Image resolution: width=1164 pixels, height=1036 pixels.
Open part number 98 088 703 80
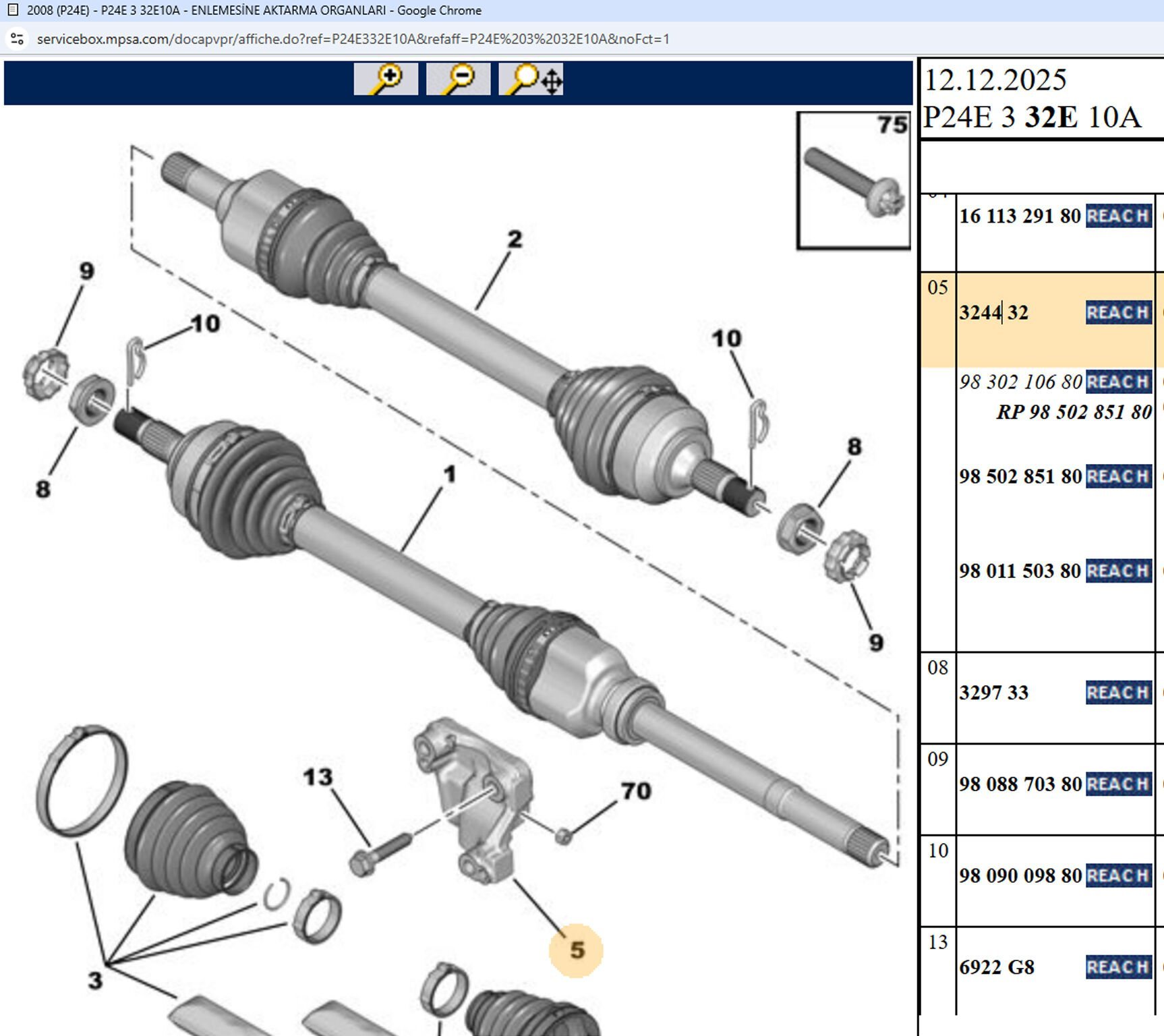1020,784
